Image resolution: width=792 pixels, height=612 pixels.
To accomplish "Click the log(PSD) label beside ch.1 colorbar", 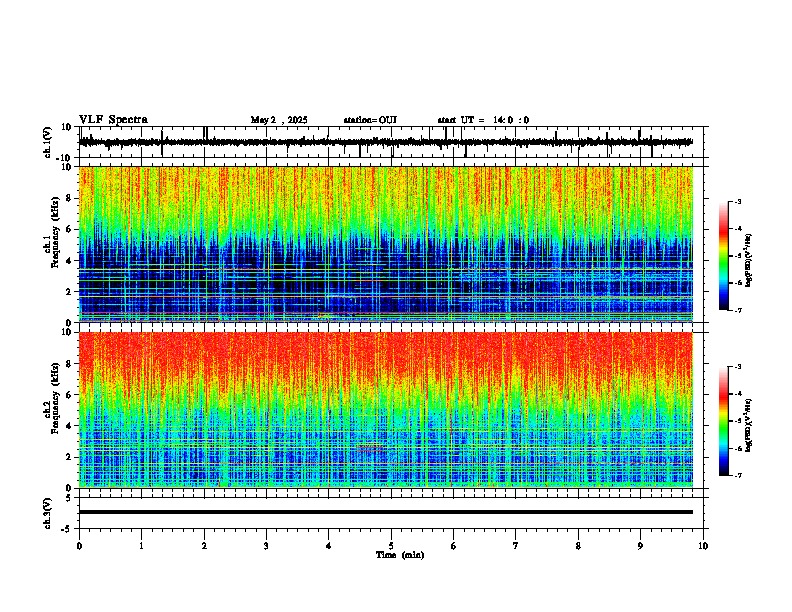I will point(749,261).
